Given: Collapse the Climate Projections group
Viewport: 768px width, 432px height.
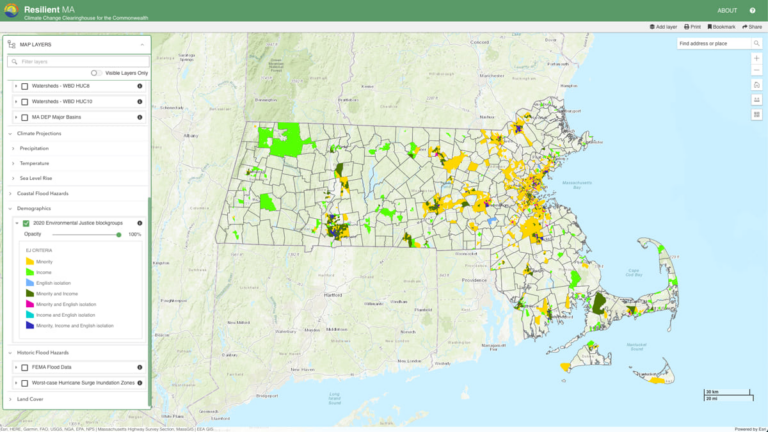Looking at the screenshot, I should 10,134.
